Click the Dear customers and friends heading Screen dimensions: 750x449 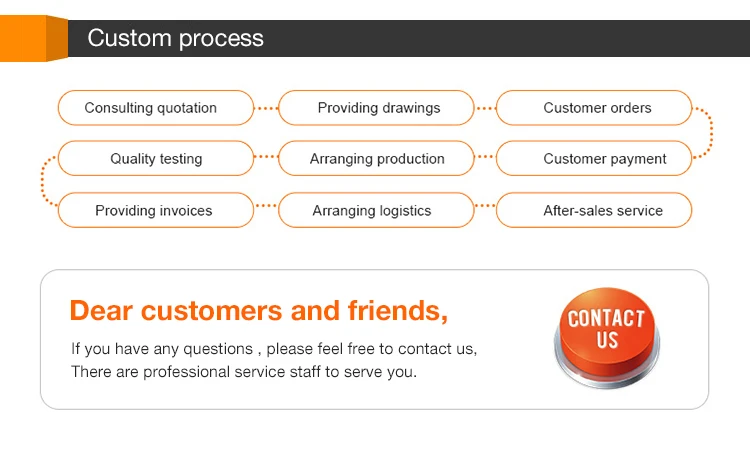pos(258,310)
